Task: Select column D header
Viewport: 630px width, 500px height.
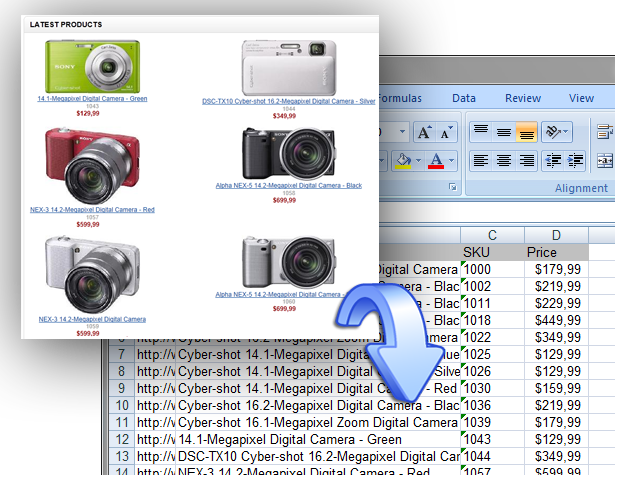Action: pyautogui.click(x=556, y=235)
